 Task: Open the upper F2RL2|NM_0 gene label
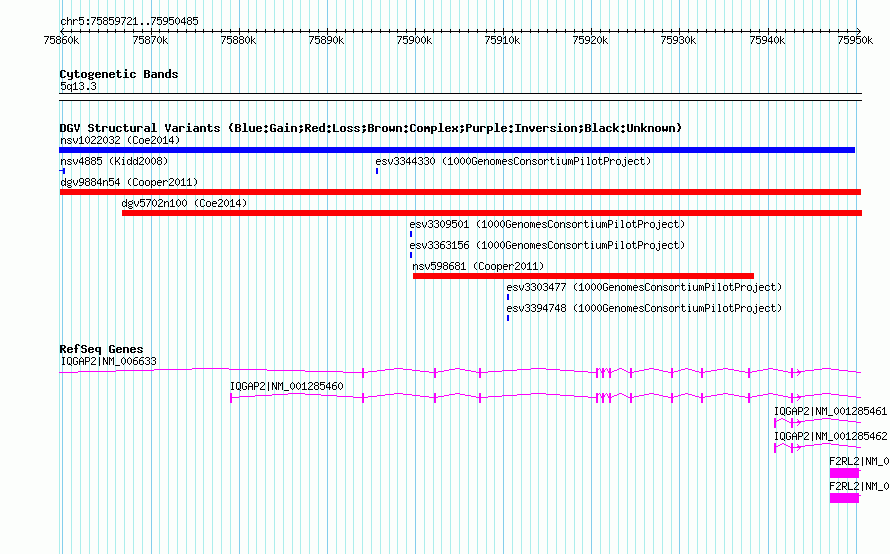click(859, 461)
